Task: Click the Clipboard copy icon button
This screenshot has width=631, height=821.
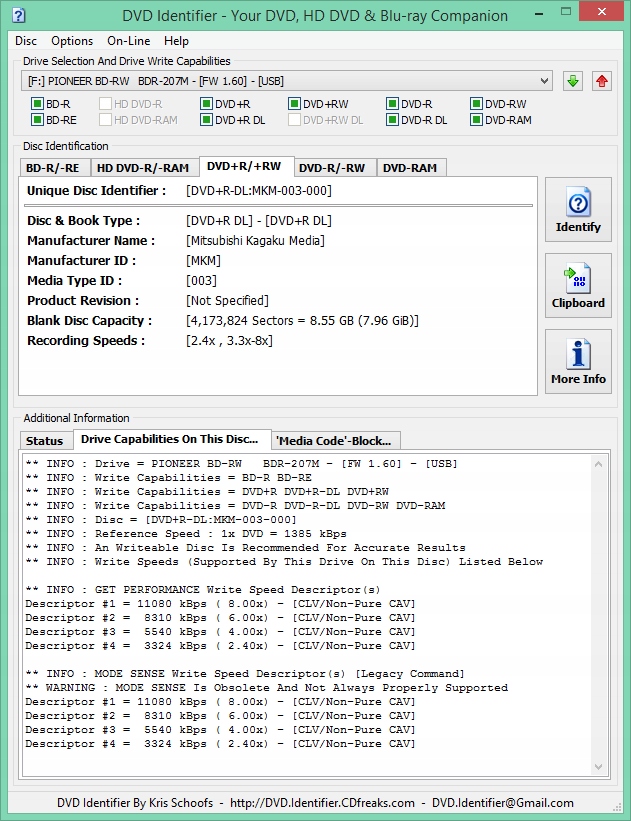Action: 578,287
